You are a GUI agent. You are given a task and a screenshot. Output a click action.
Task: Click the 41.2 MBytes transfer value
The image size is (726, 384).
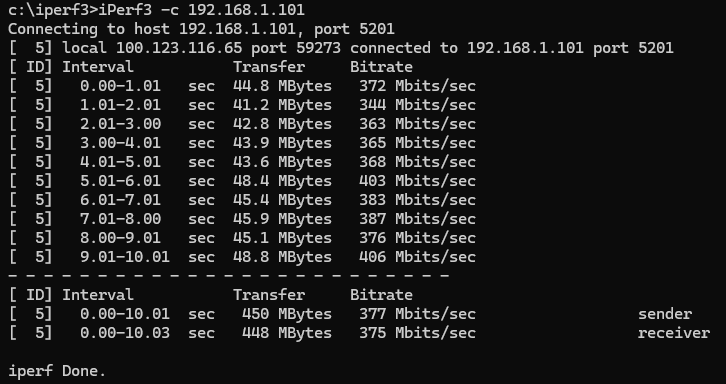pos(282,105)
